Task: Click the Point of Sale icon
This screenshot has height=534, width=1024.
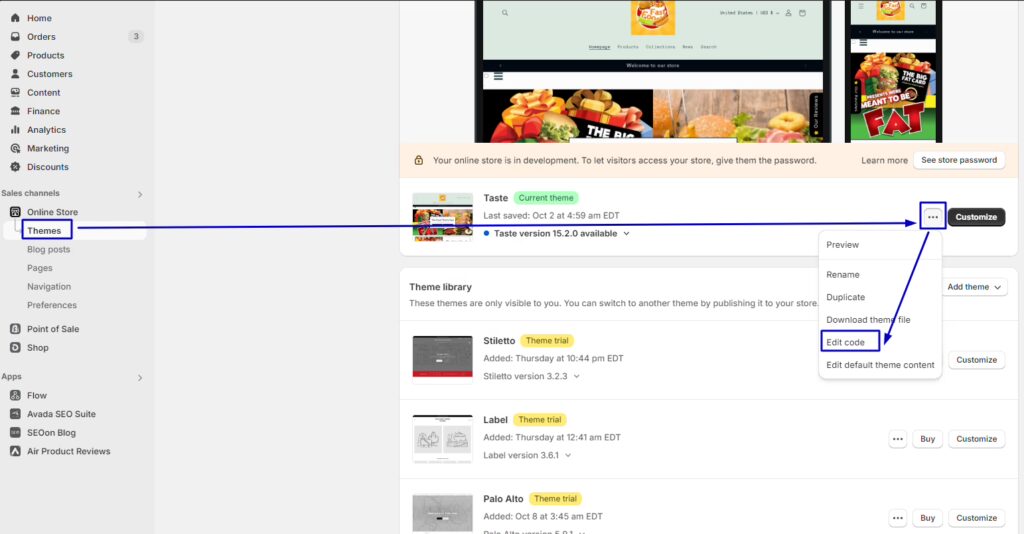Action: (x=15, y=329)
